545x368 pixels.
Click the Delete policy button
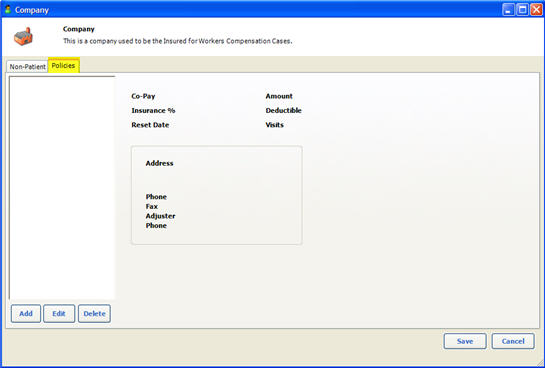(x=94, y=313)
